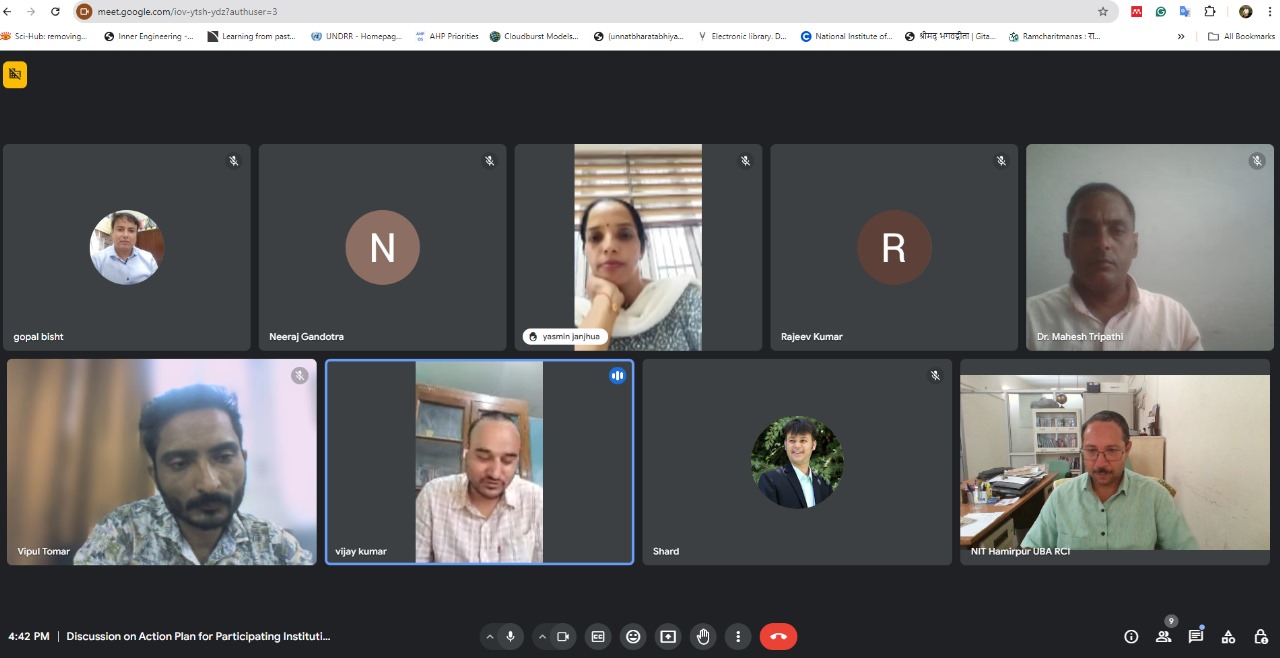1280x658 pixels.
Task: Click the Present now screen share icon
Action: pyautogui.click(x=668, y=637)
